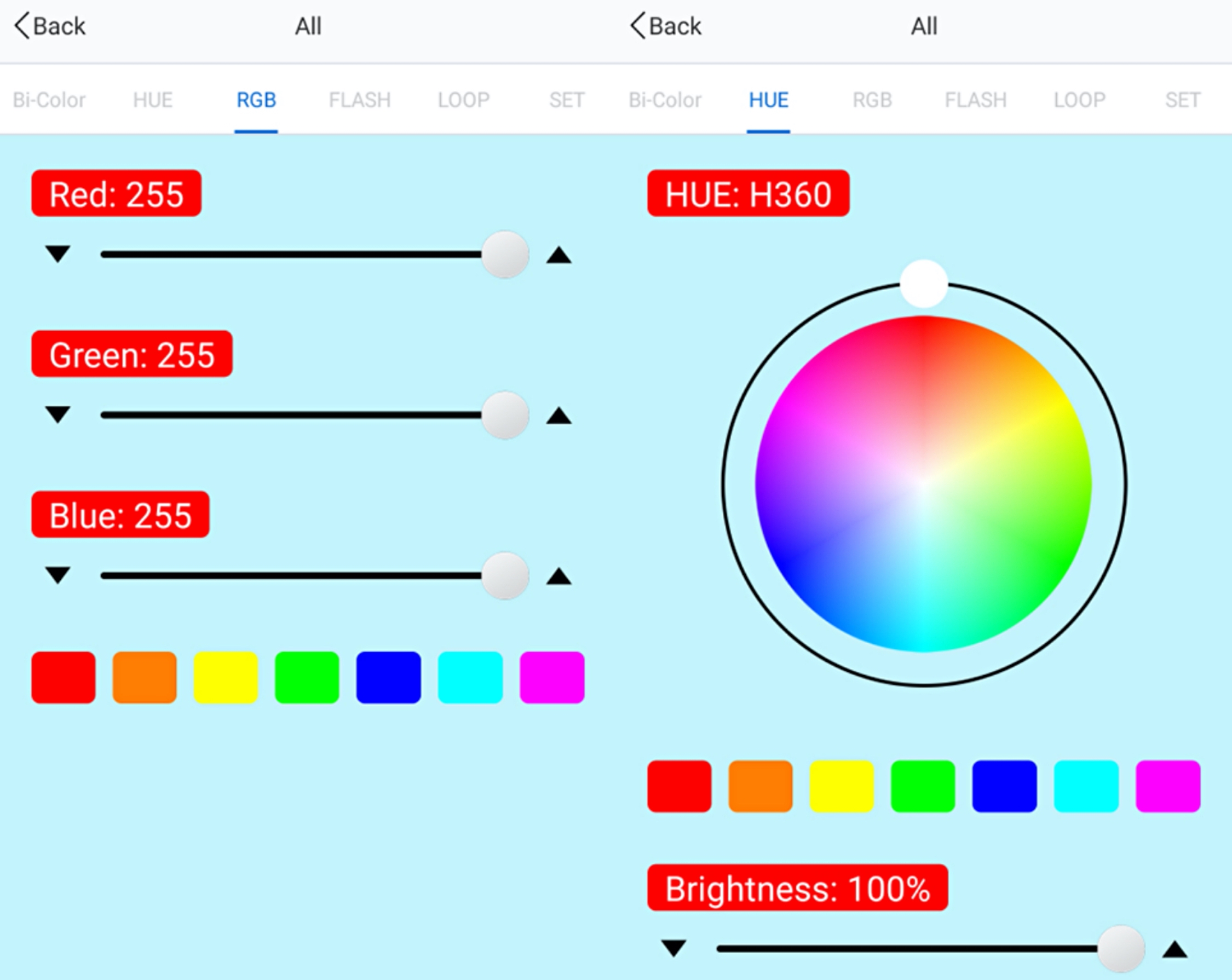Screen dimensions: 1232x980
Task: Open LOOP tab in right panel
Action: point(1079,100)
